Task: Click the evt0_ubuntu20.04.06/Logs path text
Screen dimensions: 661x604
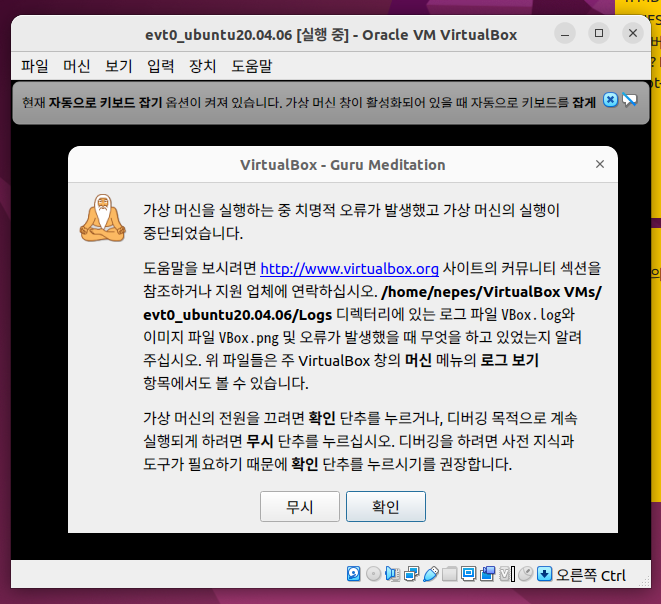Action: click(x=238, y=315)
